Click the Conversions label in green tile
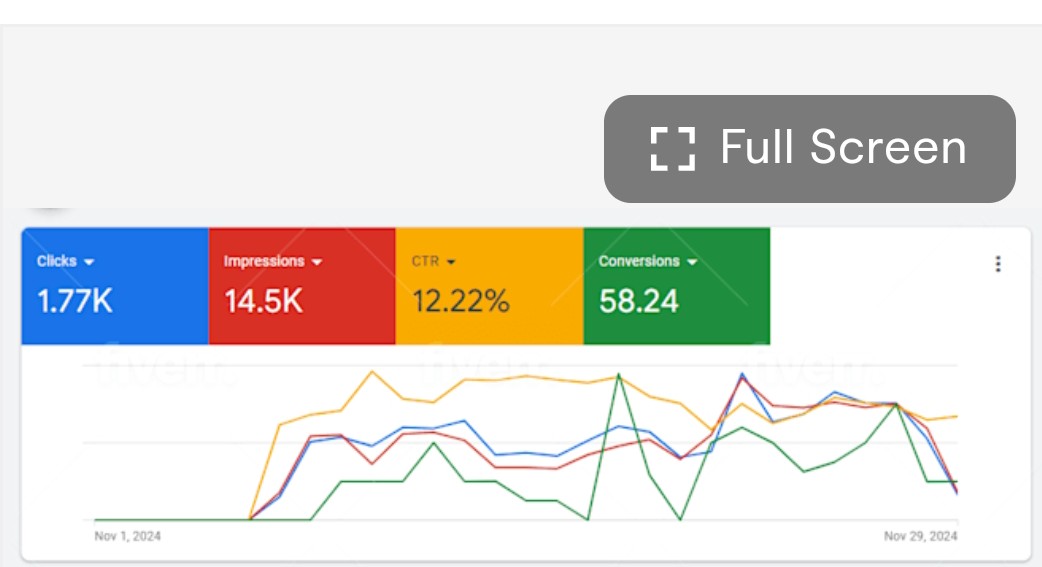The image size is (1042, 567). click(x=639, y=261)
